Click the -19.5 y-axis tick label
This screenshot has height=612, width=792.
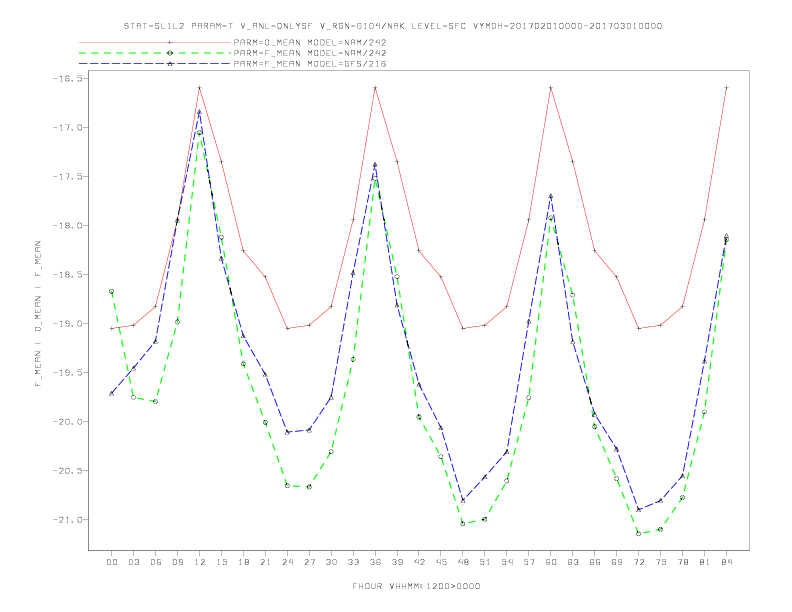(x=67, y=372)
